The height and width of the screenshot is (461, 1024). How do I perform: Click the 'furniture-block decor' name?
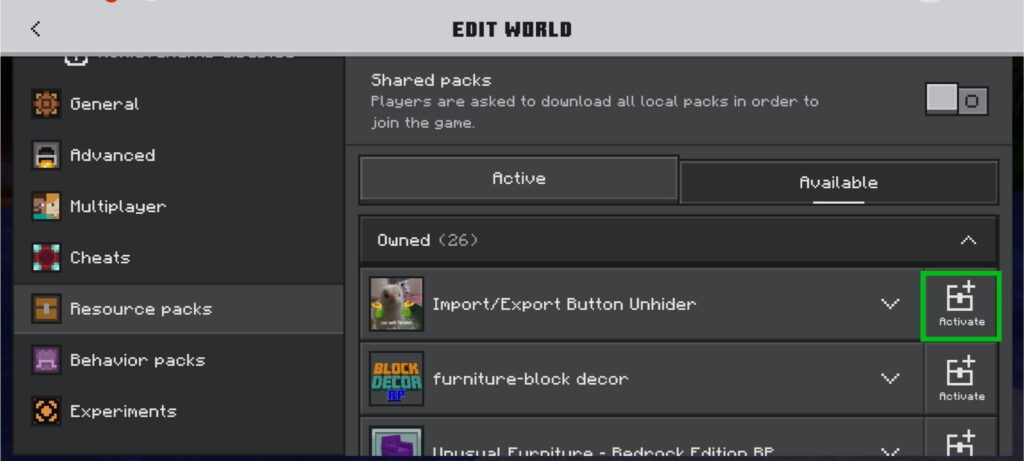tap(530, 379)
